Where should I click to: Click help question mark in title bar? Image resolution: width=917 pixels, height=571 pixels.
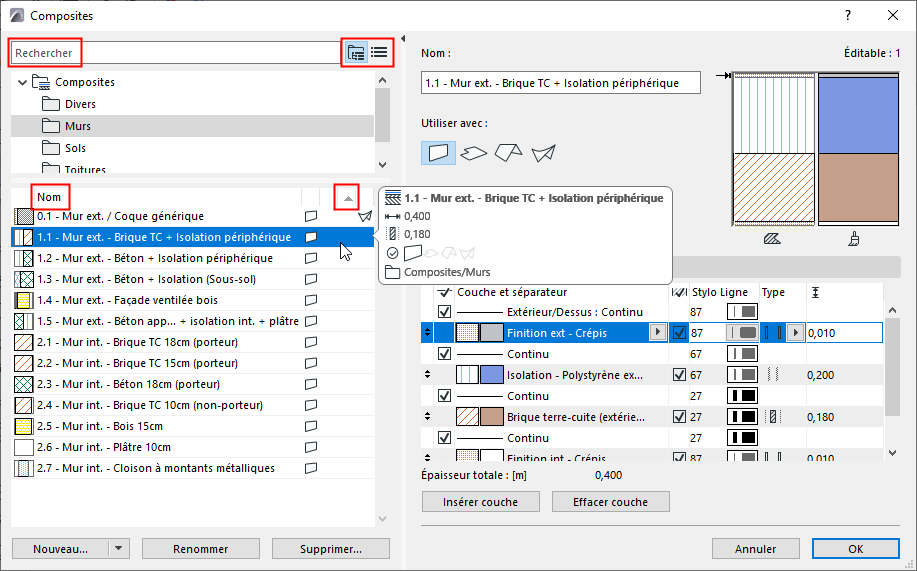pos(848,16)
